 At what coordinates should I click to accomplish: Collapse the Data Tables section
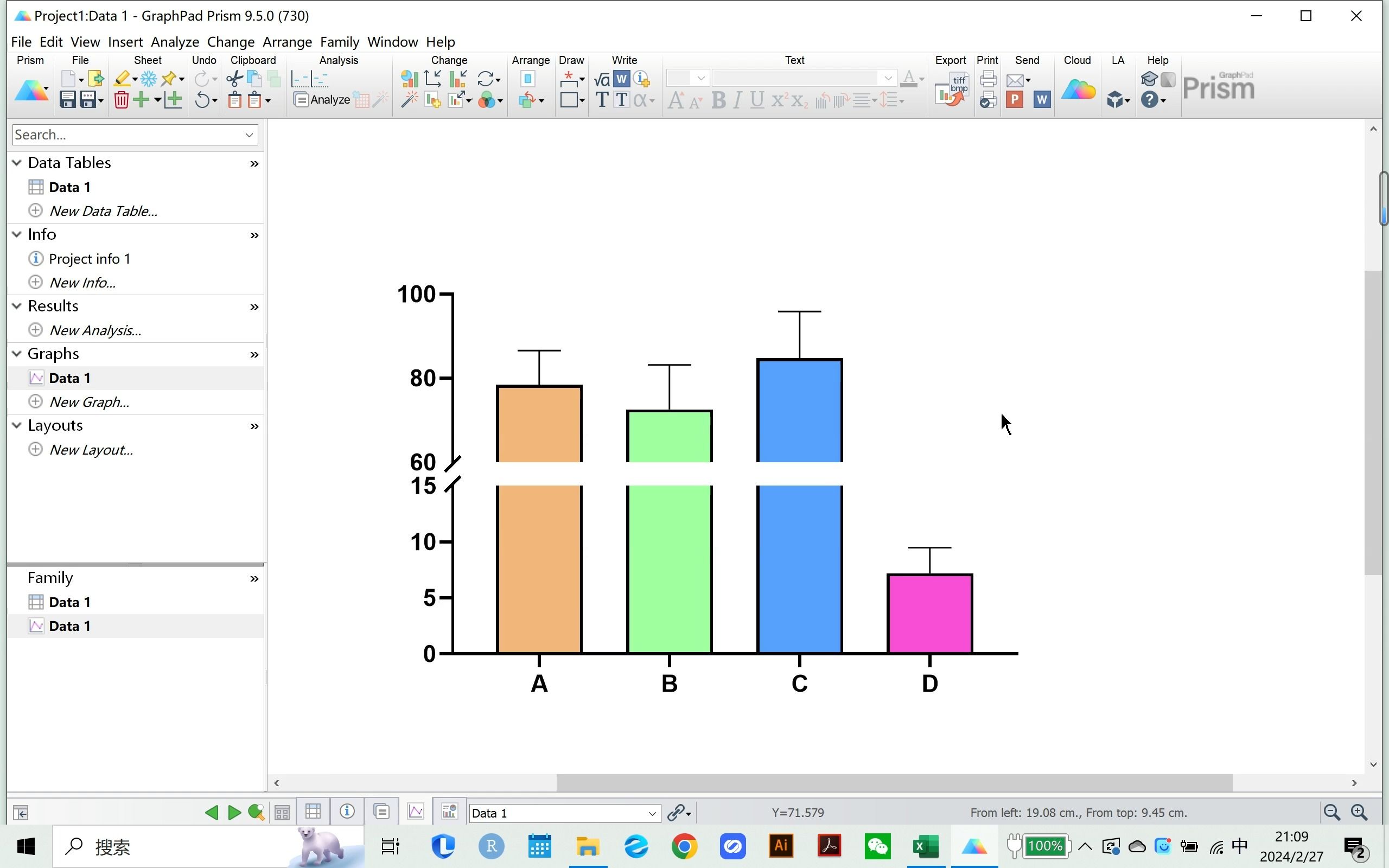[x=17, y=163]
